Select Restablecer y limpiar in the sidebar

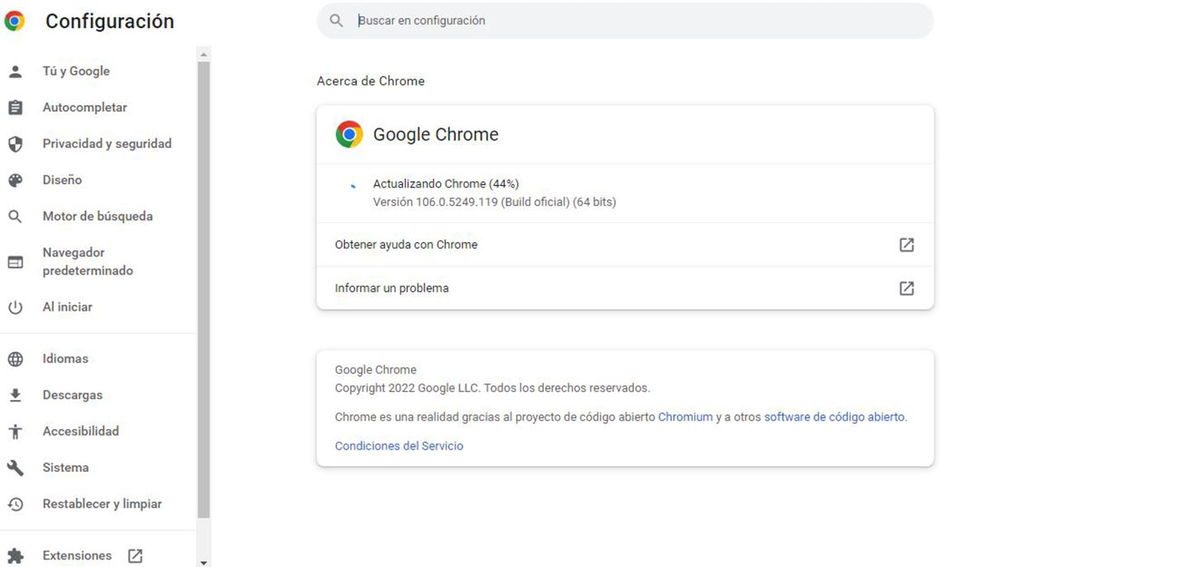pos(101,504)
